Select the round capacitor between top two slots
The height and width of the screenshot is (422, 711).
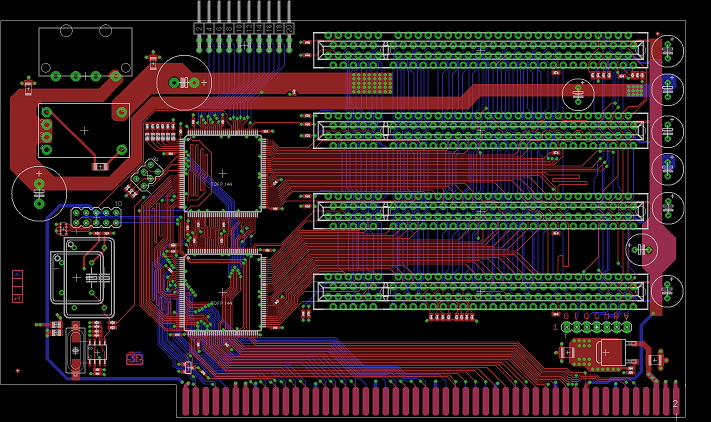[578, 95]
